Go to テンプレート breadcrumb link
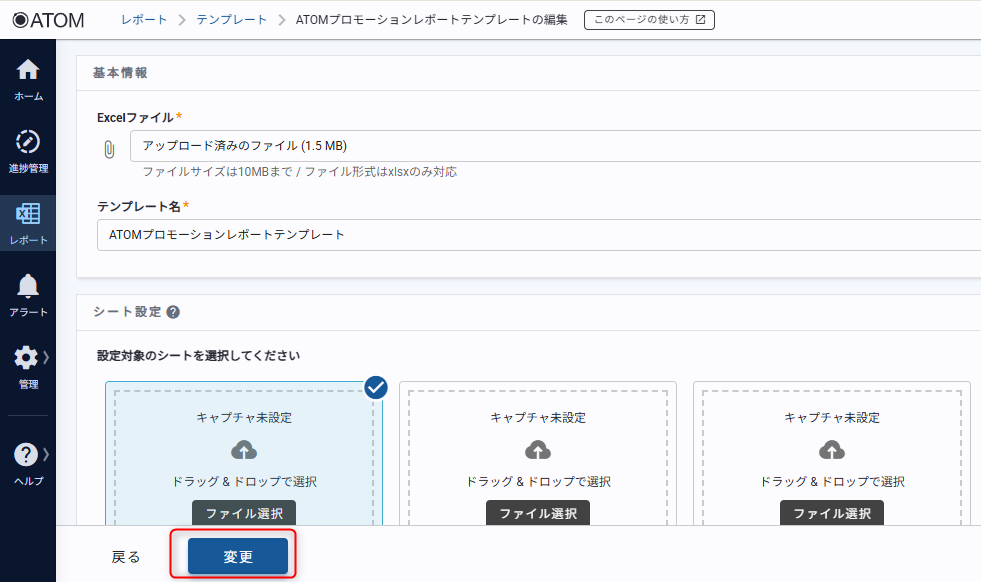The height and width of the screenshot is (582, 981). [x=232, y=20]
